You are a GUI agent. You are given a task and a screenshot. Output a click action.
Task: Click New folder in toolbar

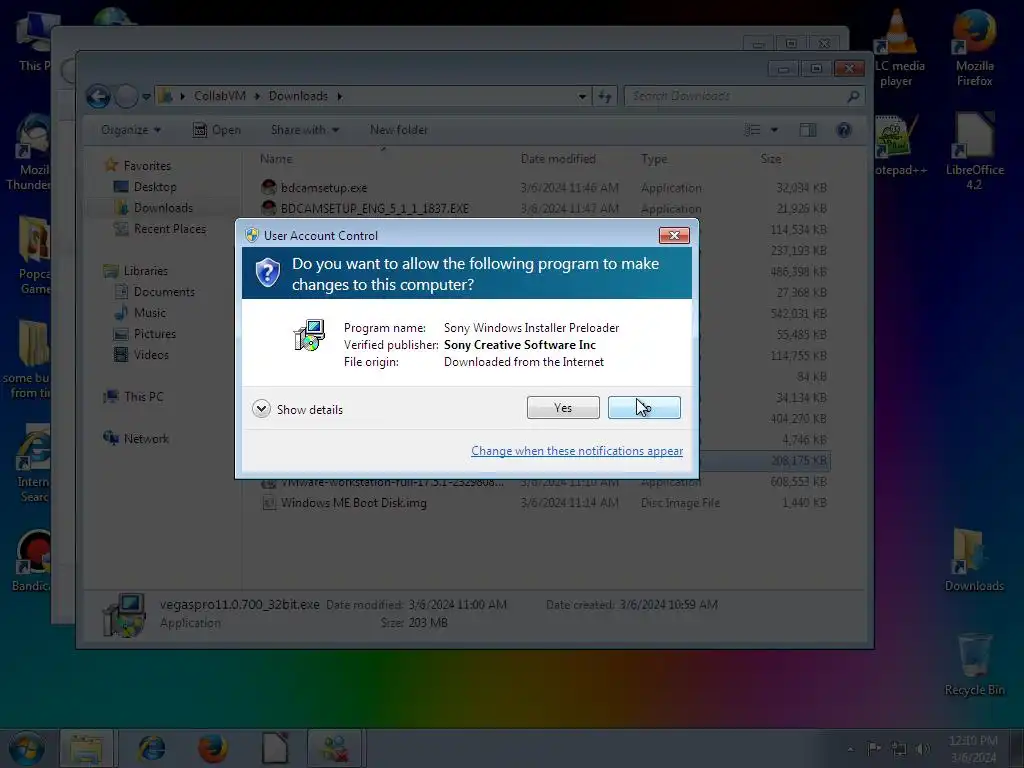[398, 130]
